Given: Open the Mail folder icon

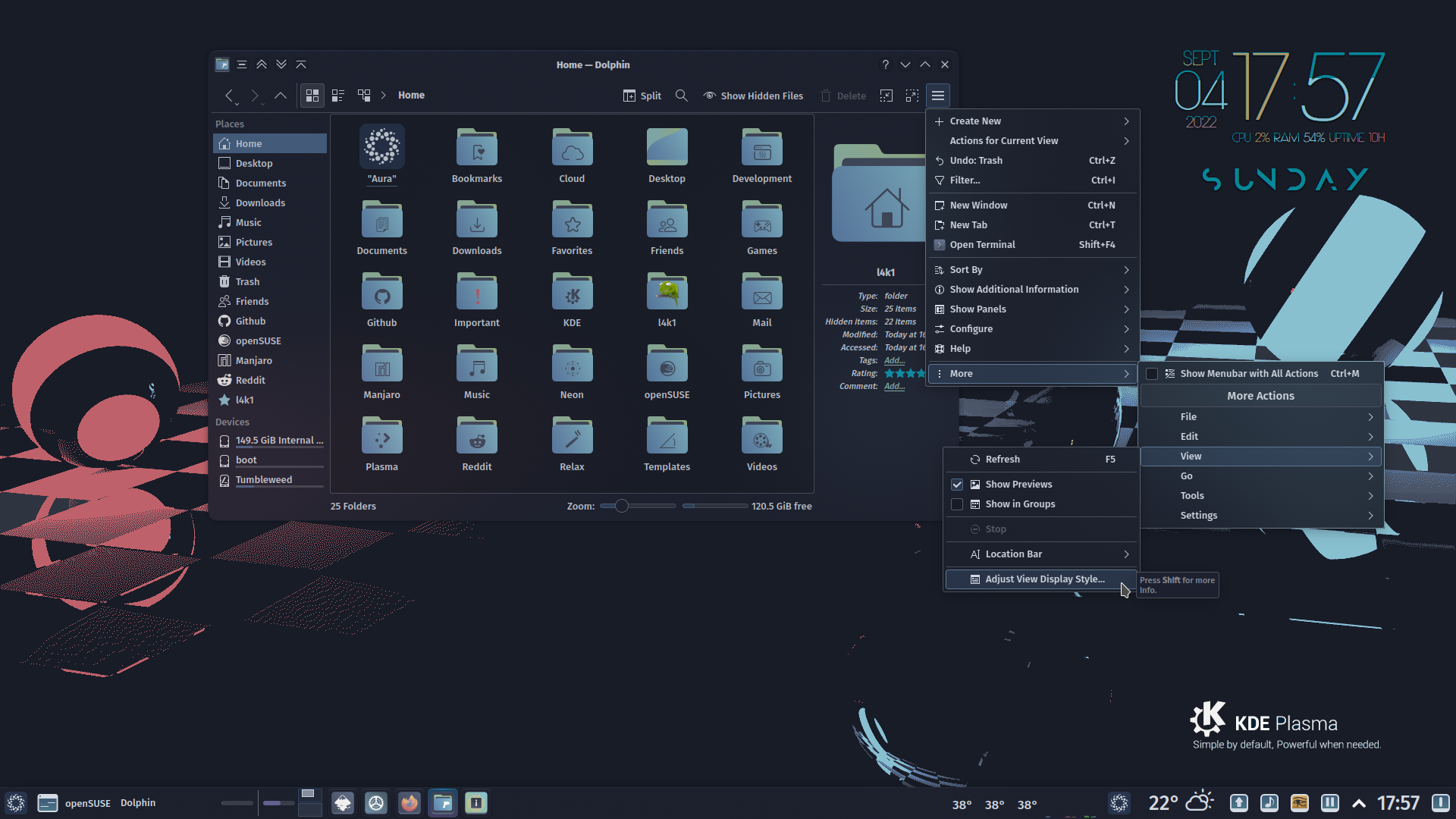Looking at the screenshot, I should (x=762, y=293).
